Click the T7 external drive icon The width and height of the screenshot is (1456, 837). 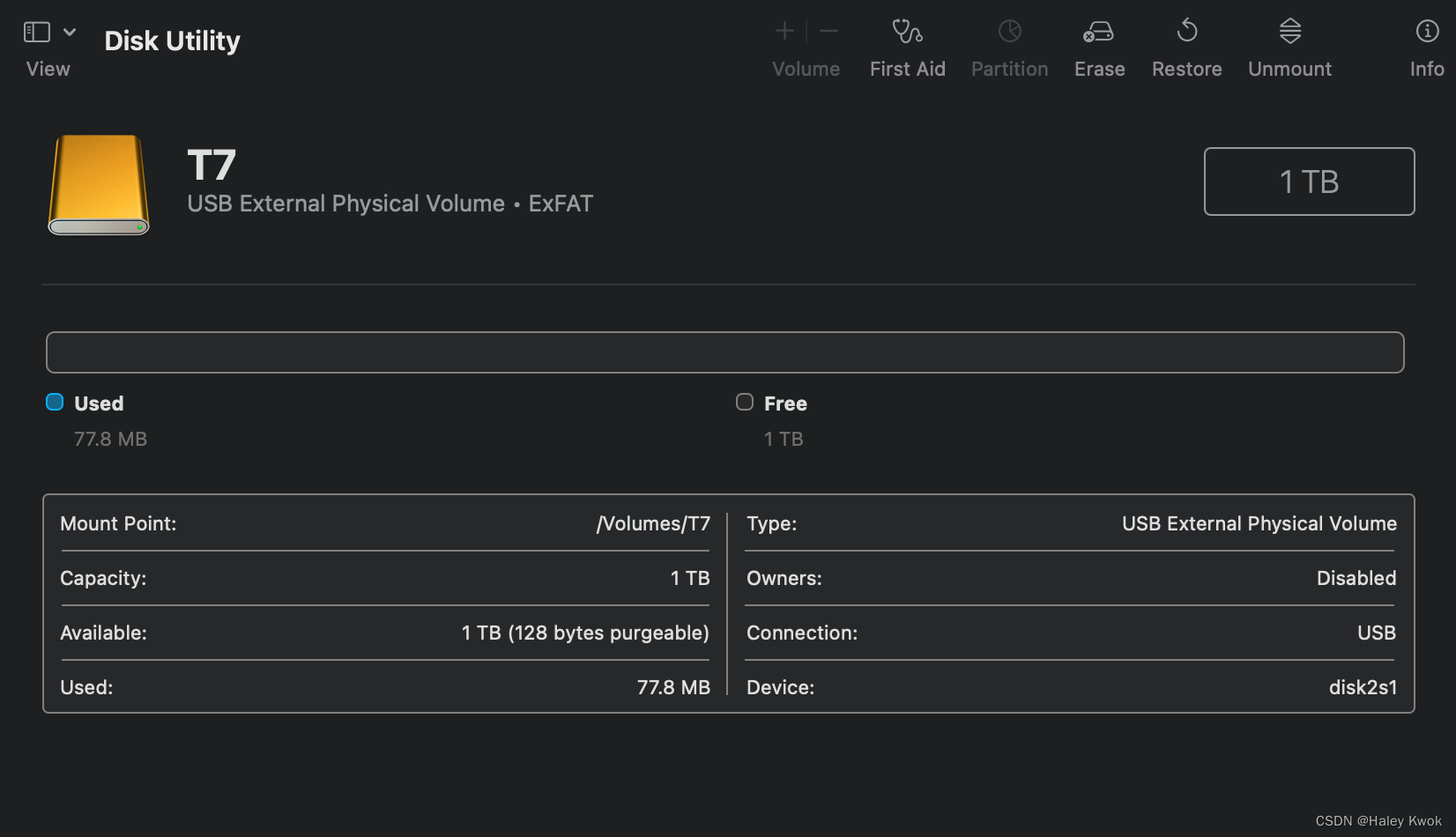[x=99, y=185]
